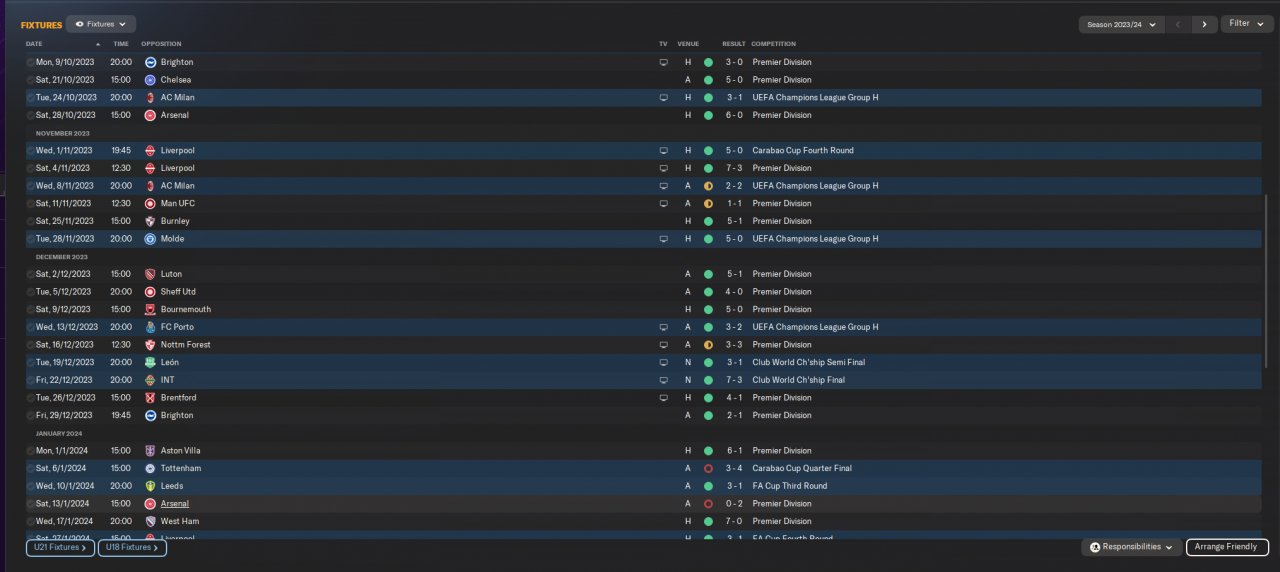Screen dimensions: 1280x572
Task: Toggle the round marker beside Sat, 4/11/2023
Action: [31, 168]
